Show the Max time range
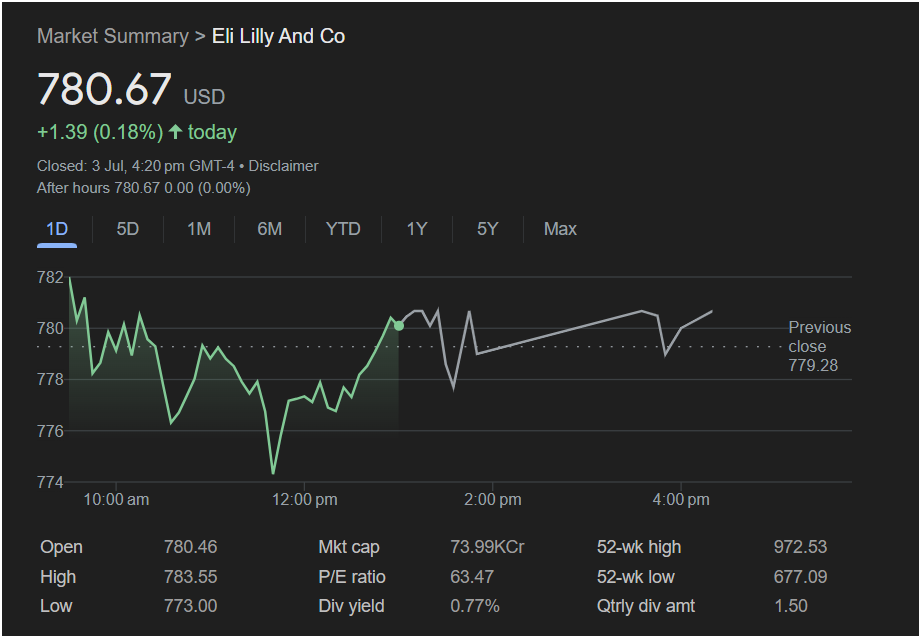Screen dimensions: 921x638 tap(560, 229)
